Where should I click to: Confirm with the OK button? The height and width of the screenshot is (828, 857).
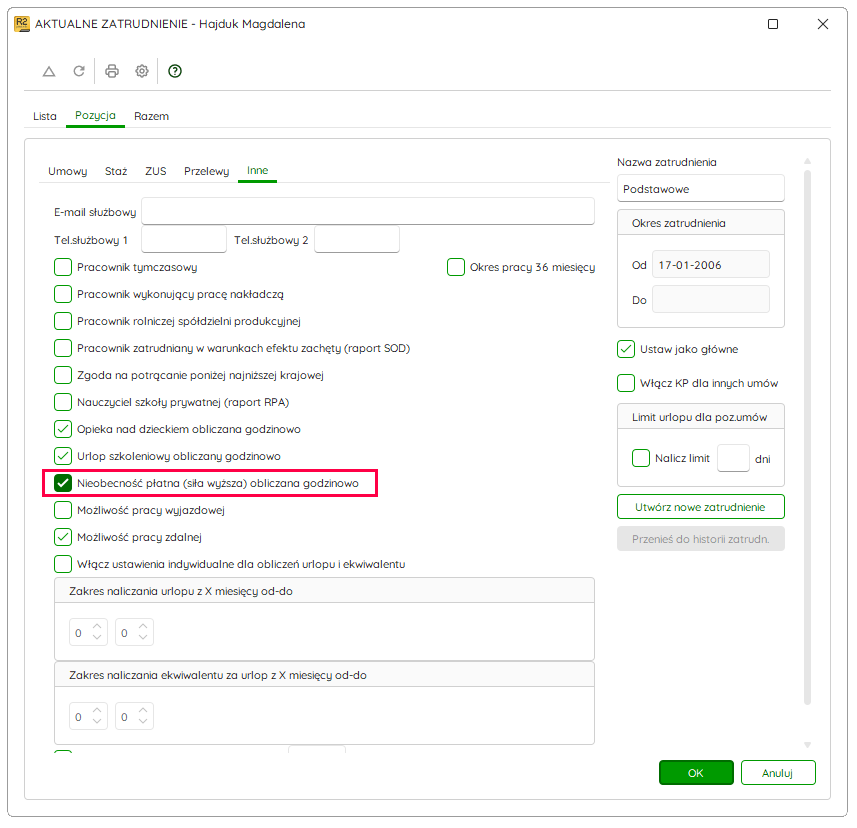(696, 773)
